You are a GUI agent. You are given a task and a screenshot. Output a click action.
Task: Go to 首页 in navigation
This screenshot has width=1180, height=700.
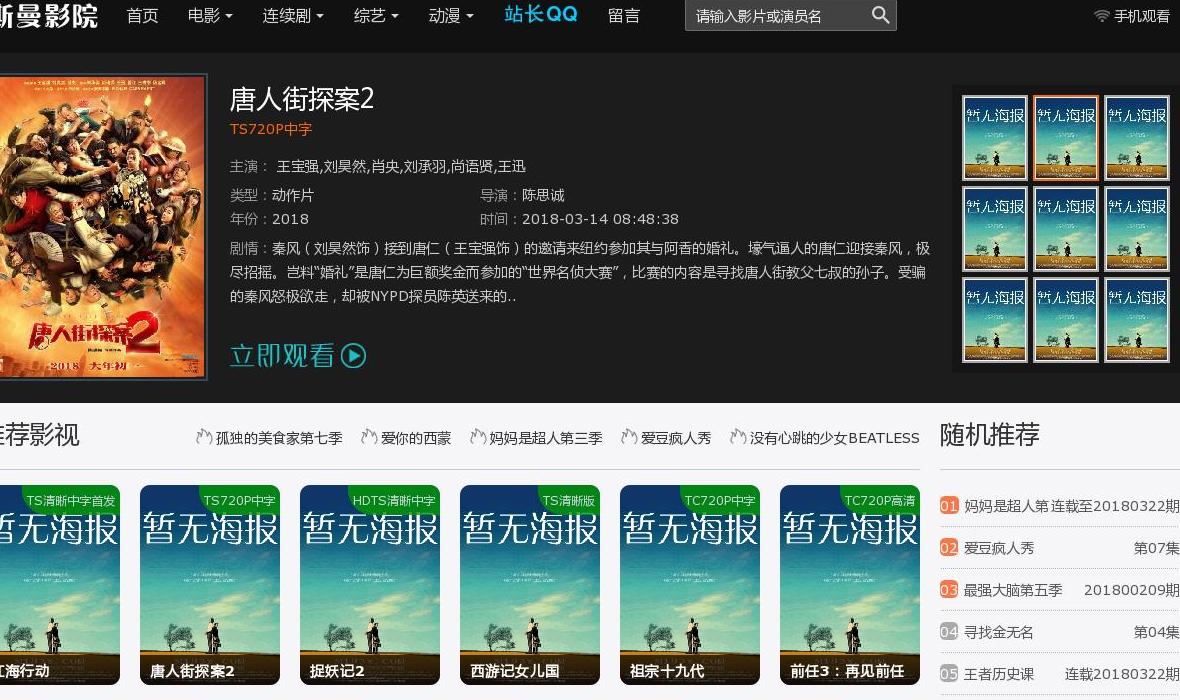142,16
